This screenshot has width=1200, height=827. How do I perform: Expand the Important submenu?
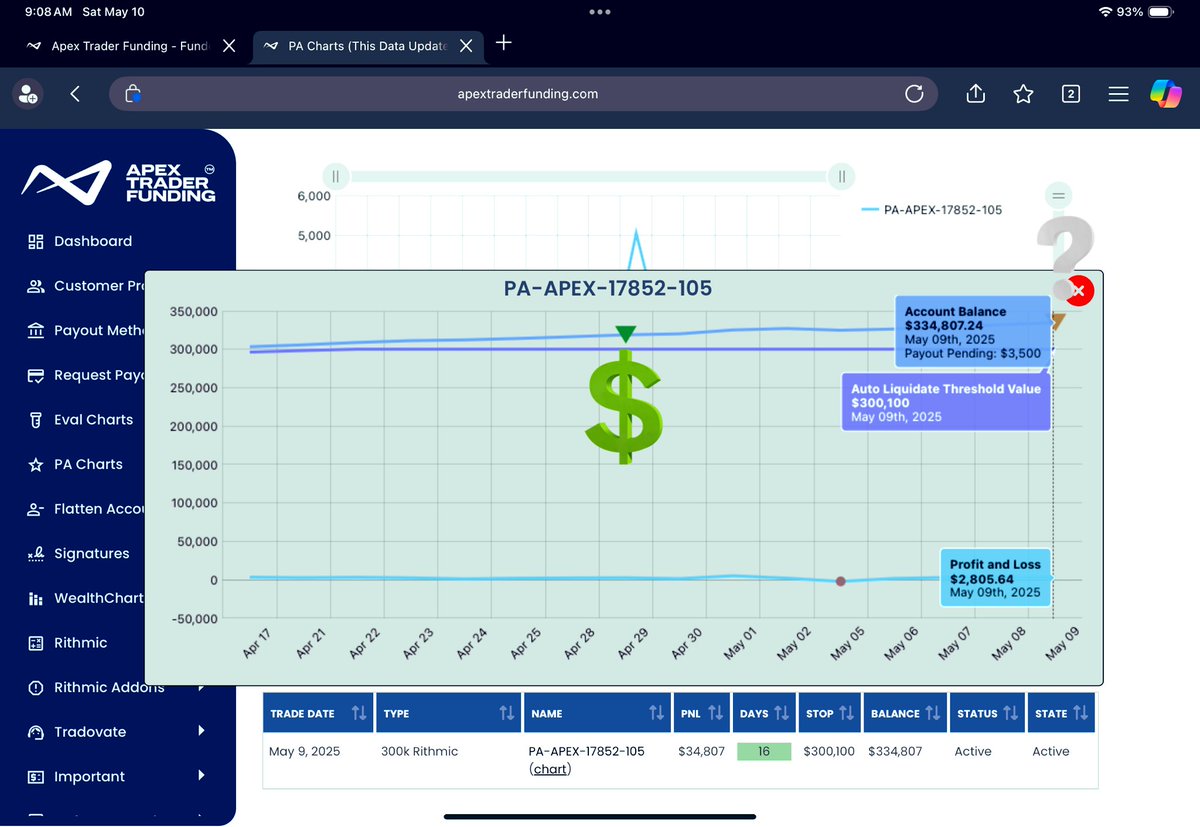click(x=201, y=776)
